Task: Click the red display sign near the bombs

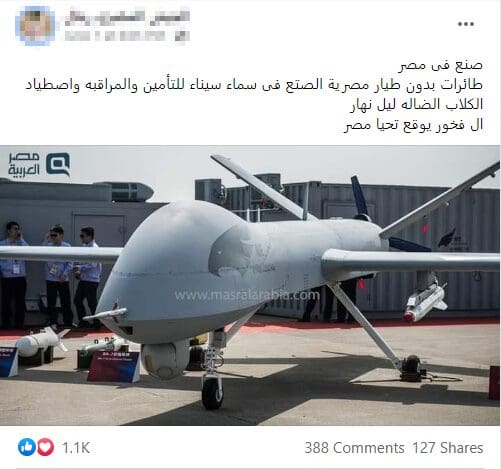Action: pos(114,366)
